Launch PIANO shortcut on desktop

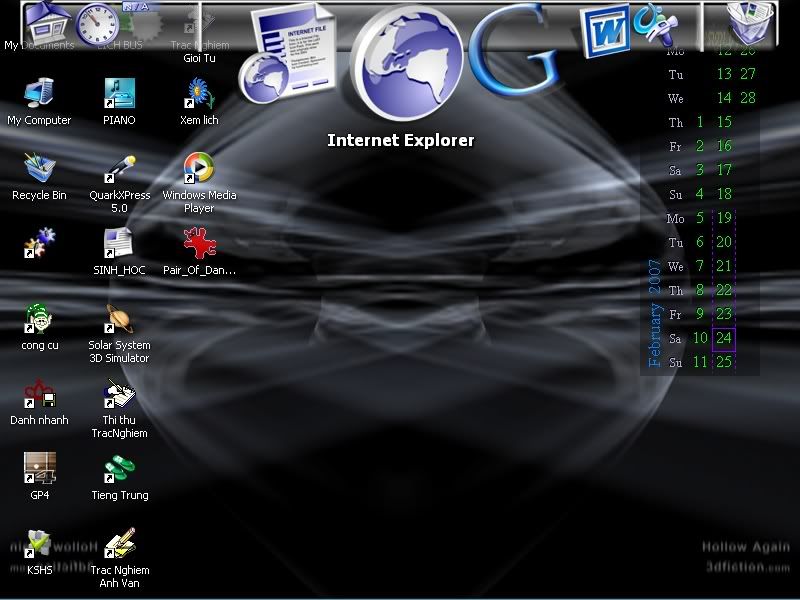pyautogui.click(x=119, y=94)
